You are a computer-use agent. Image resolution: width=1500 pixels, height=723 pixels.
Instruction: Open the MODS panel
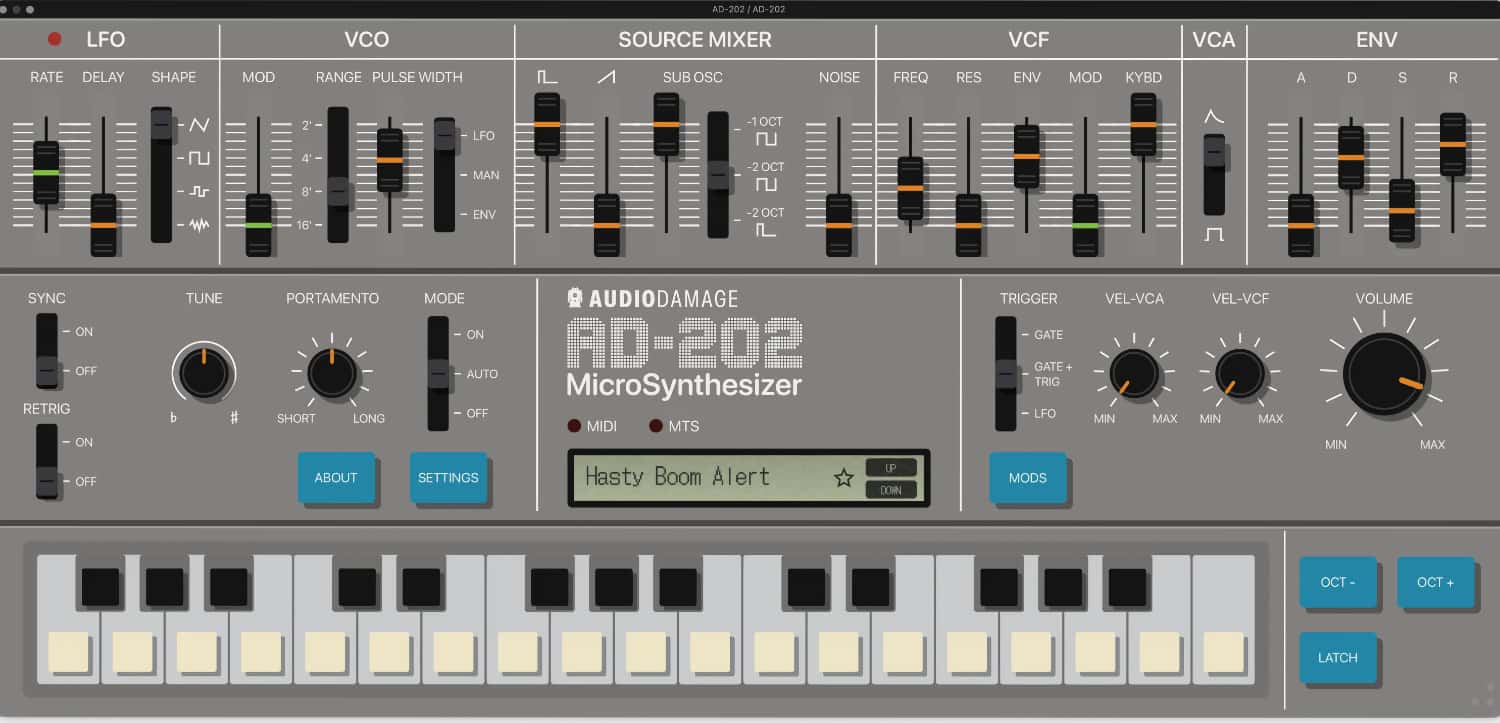(x=1028, y=477)
